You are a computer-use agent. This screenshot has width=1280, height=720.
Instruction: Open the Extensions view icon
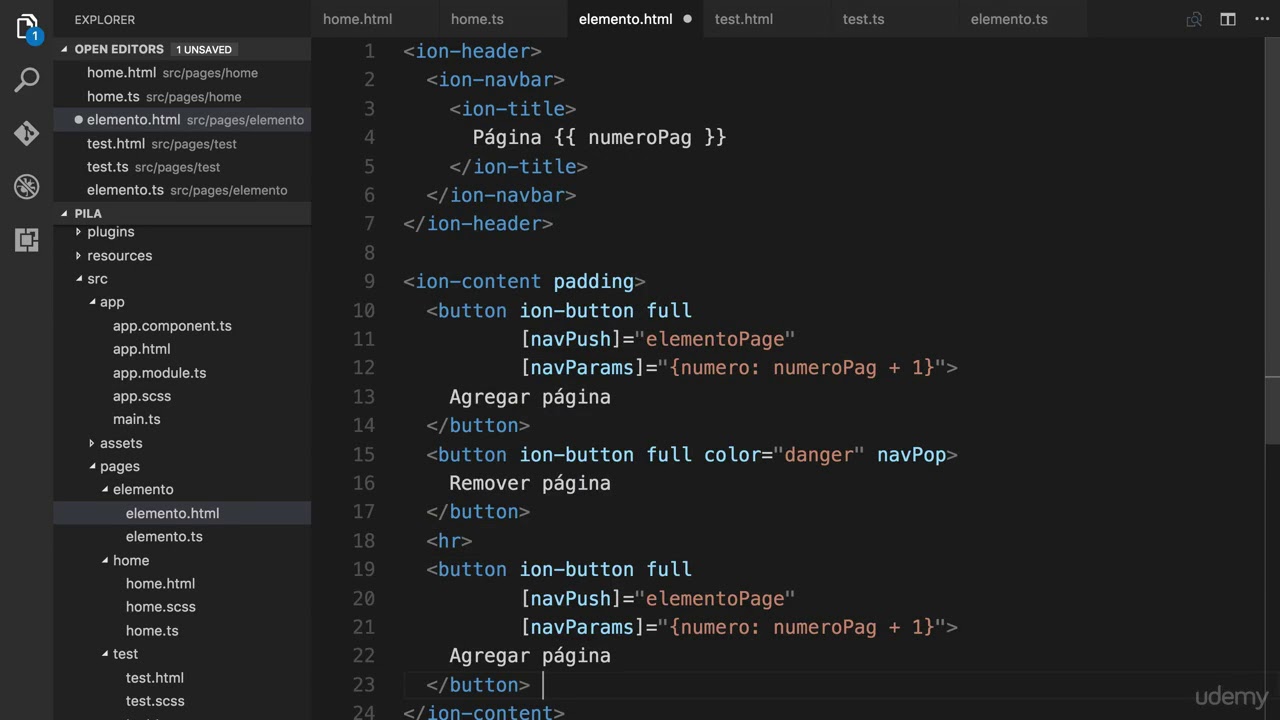[27, 239]
